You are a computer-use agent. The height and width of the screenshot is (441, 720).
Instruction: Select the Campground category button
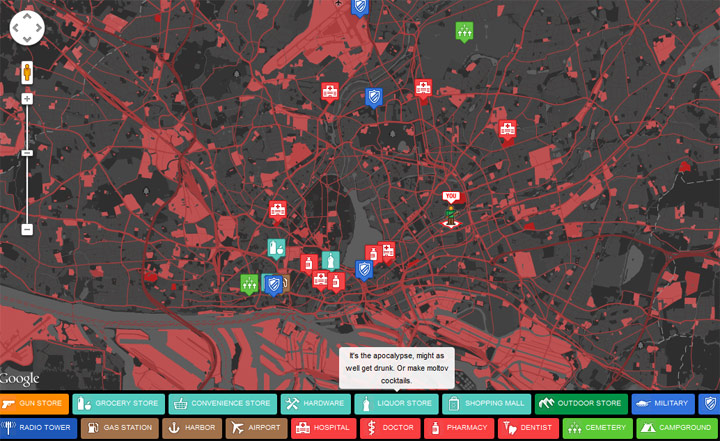point(677,428)
